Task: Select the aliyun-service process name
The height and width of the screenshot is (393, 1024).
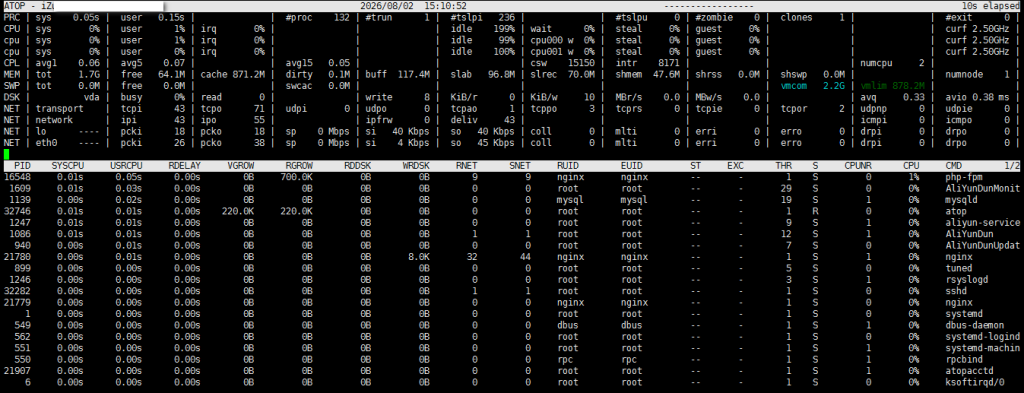Action: point(982,223)
